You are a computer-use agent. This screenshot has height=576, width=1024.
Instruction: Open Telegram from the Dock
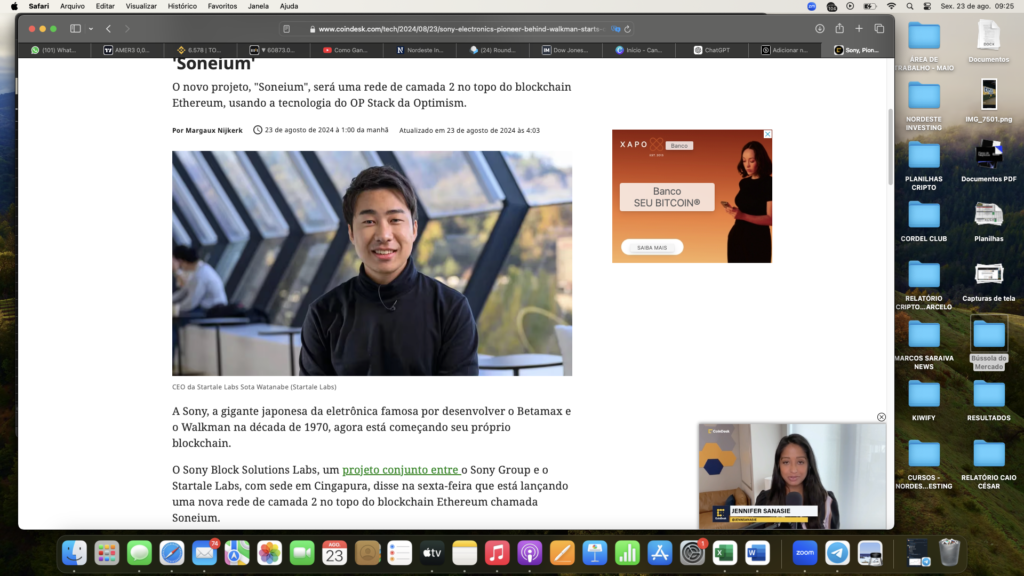coord(837,553)
